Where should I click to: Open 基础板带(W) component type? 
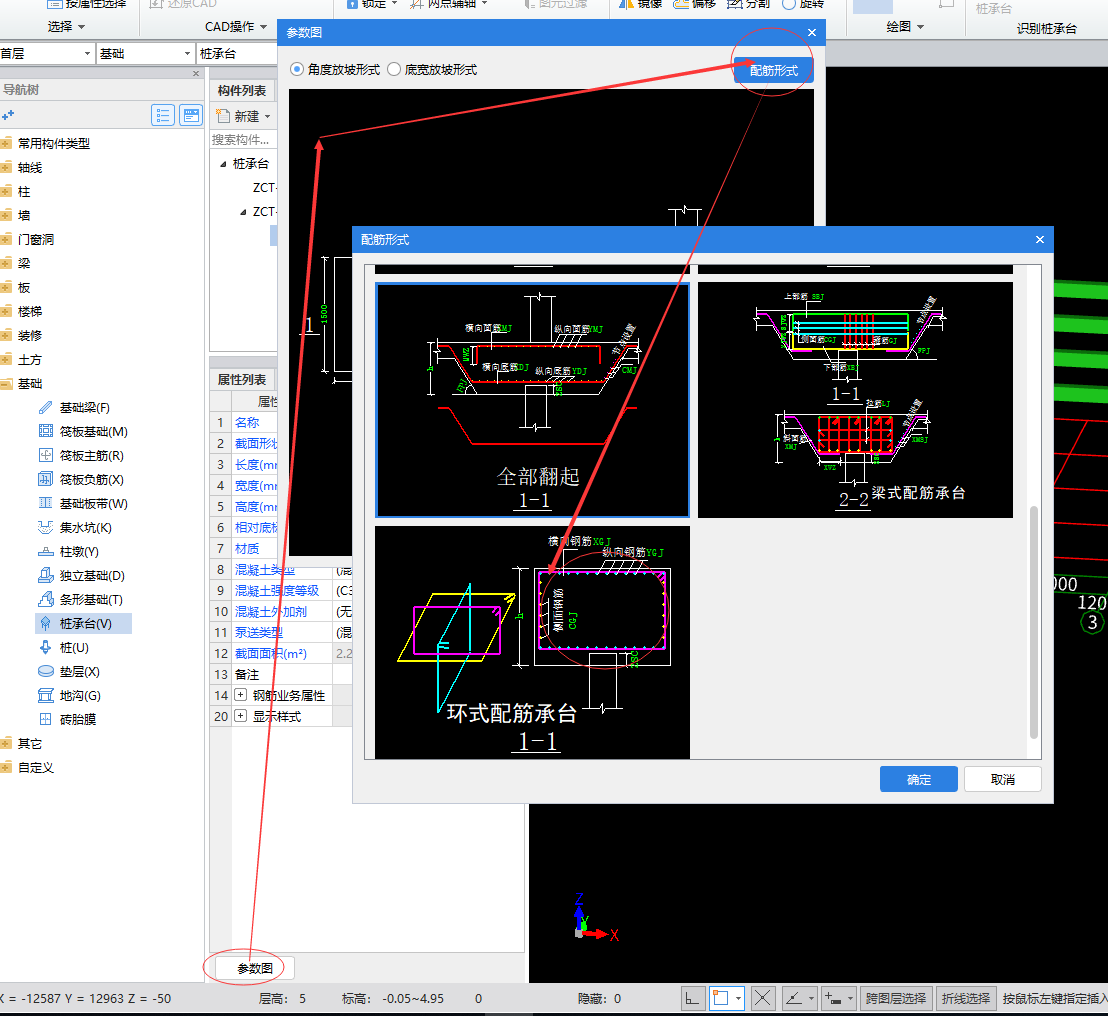pos(45,504)
